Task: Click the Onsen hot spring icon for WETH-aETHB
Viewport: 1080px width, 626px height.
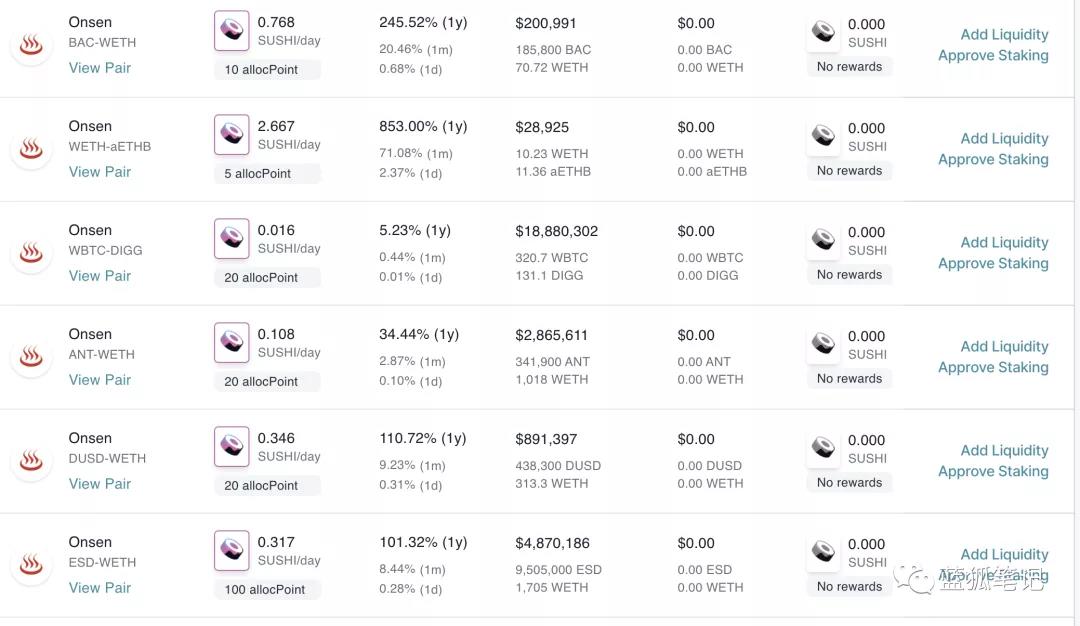Action: pos(31,149)
